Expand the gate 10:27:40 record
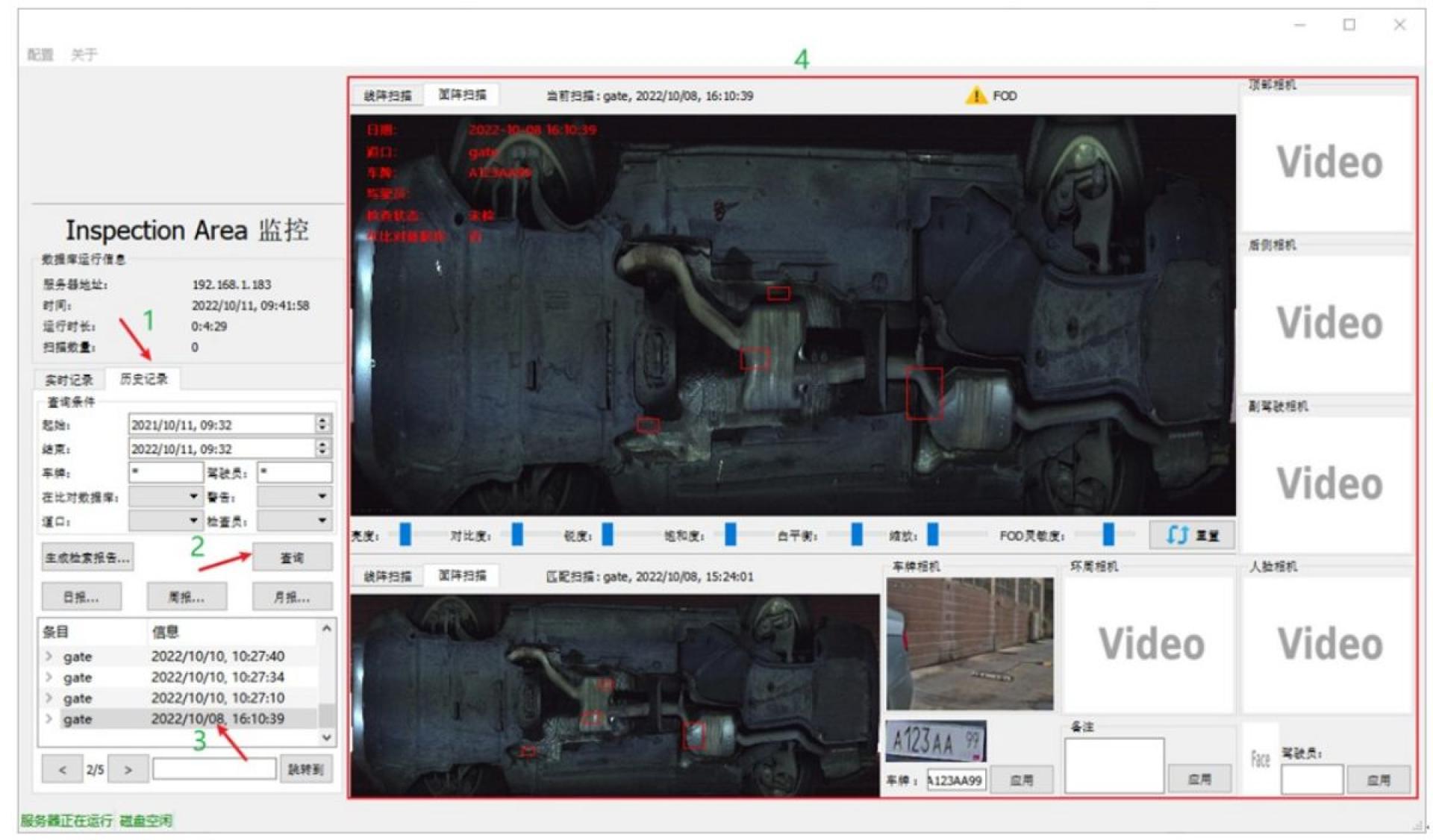The image size is (1433, 840). (x=49, y=656)
